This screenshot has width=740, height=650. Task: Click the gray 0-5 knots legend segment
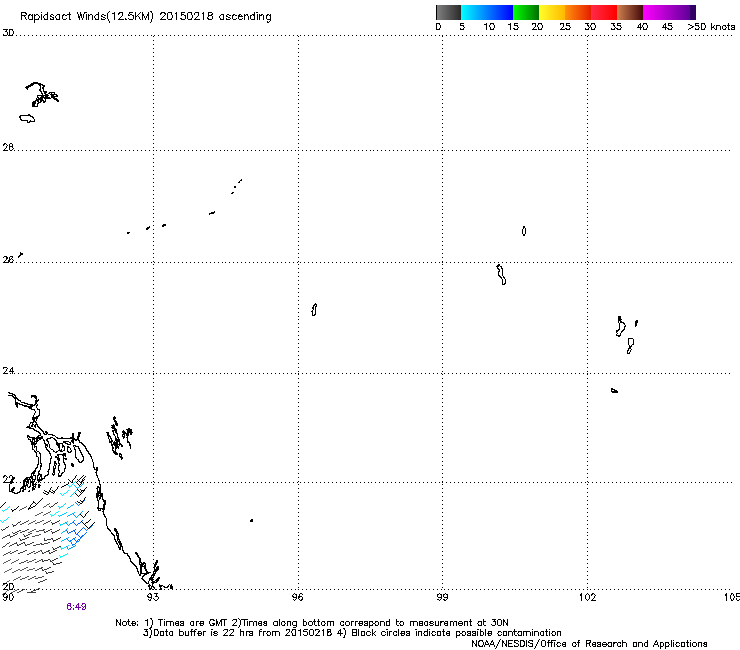448,12
